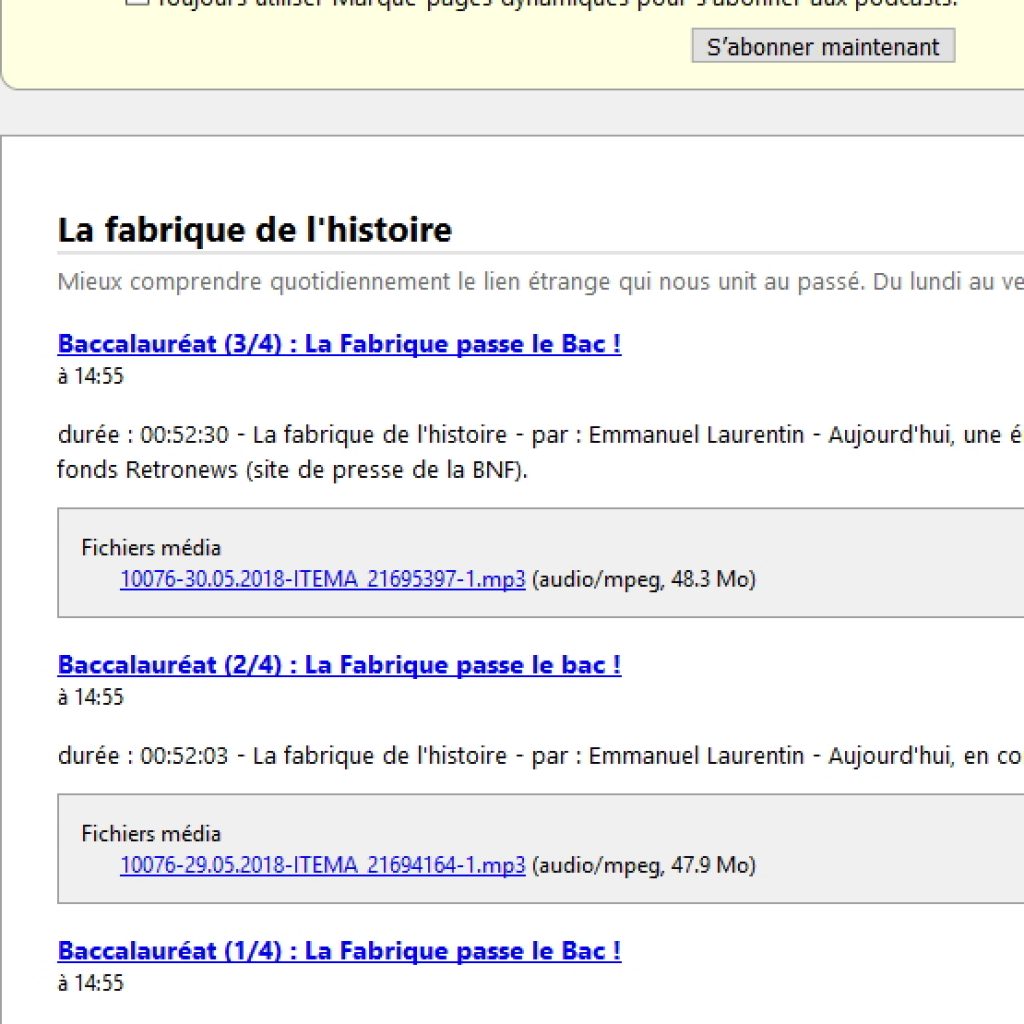Click the "fonds Retronews (site de presse de la BNF)." line
Image resolution: width=1024 pixels, height=1024 pixels.
pyautogui.click(x=292, y=470)
